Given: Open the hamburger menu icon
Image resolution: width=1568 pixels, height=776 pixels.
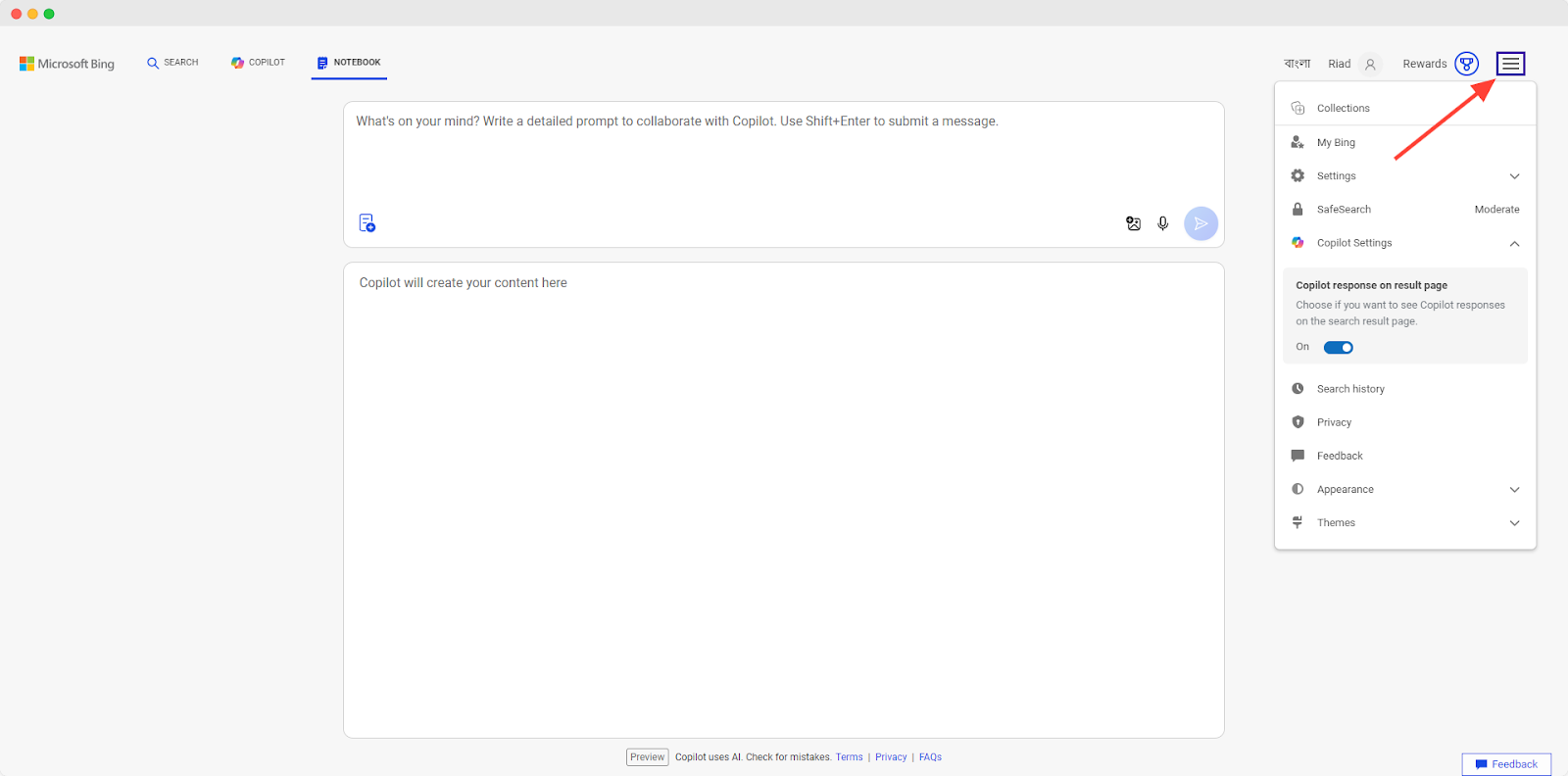Looking at the screenshot, I should (x=1511, y=64).
